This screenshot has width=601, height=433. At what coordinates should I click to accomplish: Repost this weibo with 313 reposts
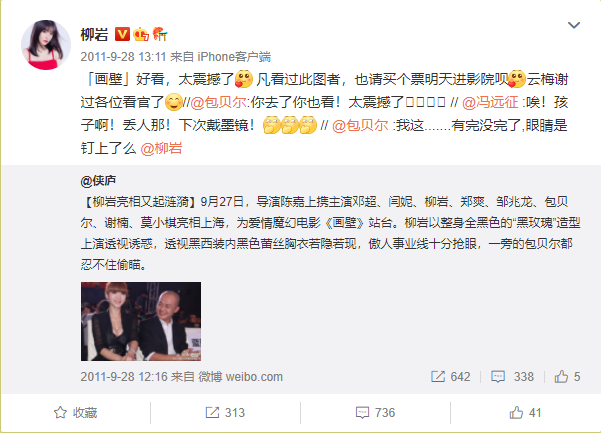(x=225, y=413)
